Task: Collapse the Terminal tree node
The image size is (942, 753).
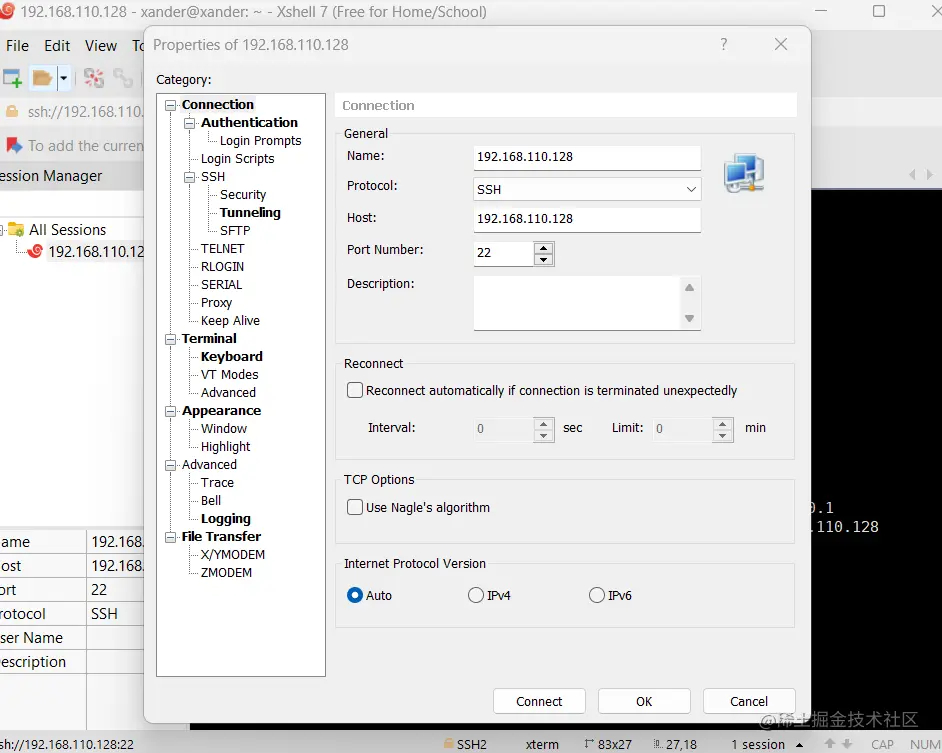Action: pyautogui.click(x=171, y=340)
